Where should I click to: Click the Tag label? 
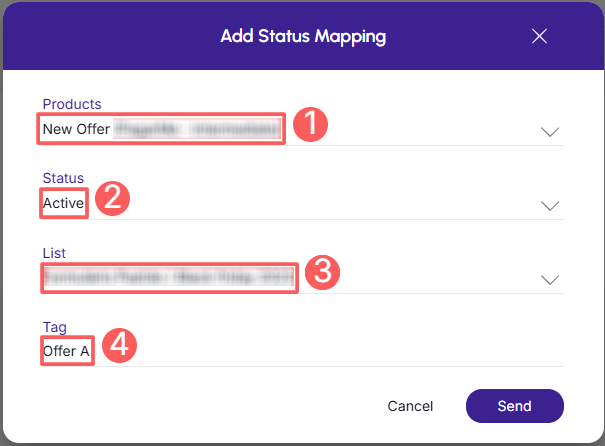(54, 327)
